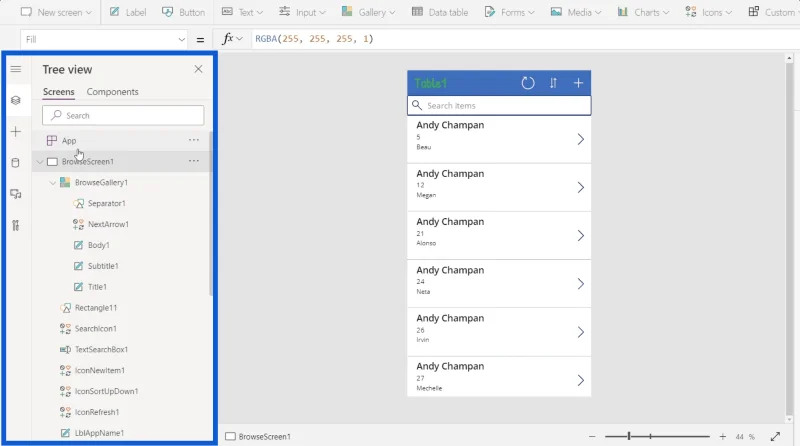This screenshot has height=446, width=800.
Task: Collapse the BrowseGallery1 node
Action: [x=53, y=183]
